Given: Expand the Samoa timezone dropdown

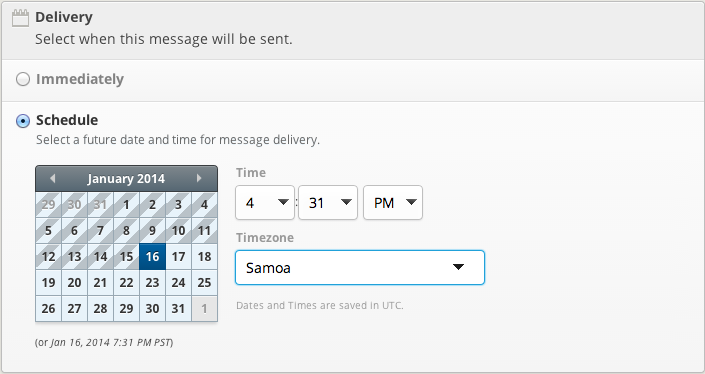Looking at the screenshot, I should click(360, 267).
